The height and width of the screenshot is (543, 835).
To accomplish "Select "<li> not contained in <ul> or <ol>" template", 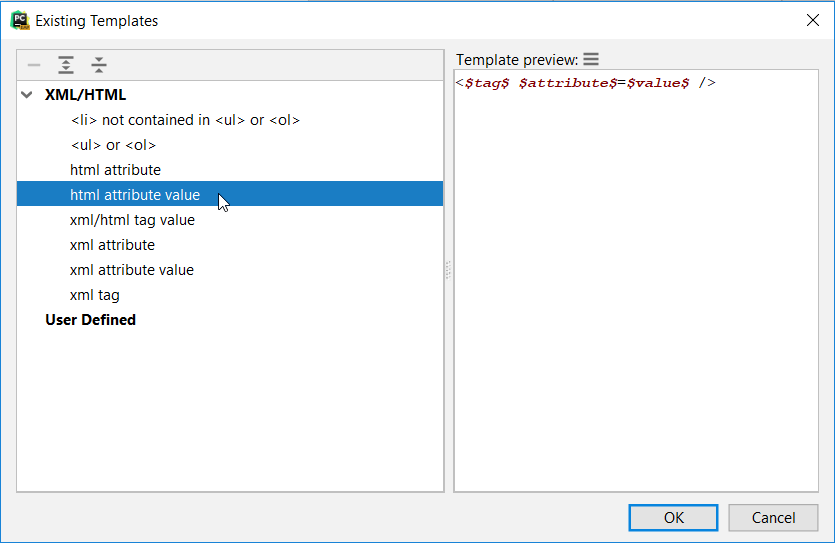I will pyautogui.click(x=185, y=120).
